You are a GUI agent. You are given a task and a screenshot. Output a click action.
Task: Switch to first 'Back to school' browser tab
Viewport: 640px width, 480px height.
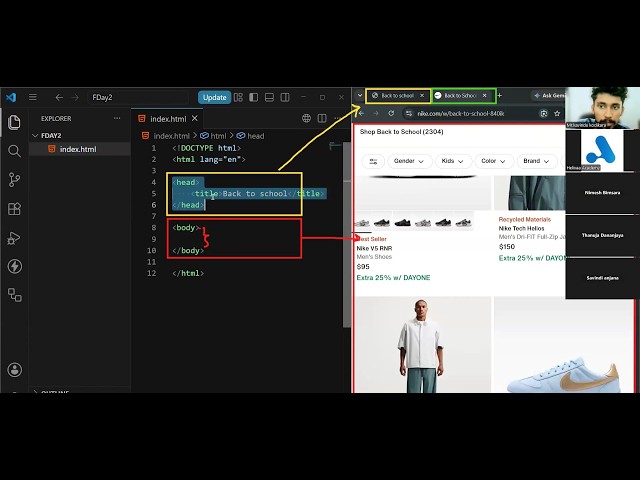[x=397, y=96]
